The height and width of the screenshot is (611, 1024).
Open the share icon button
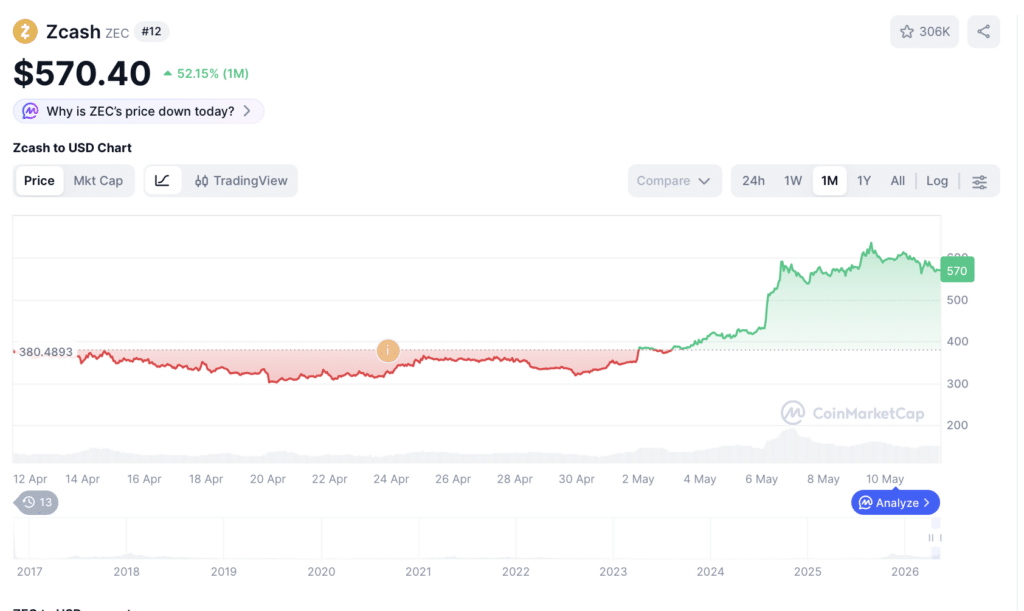tap(984, 31)
